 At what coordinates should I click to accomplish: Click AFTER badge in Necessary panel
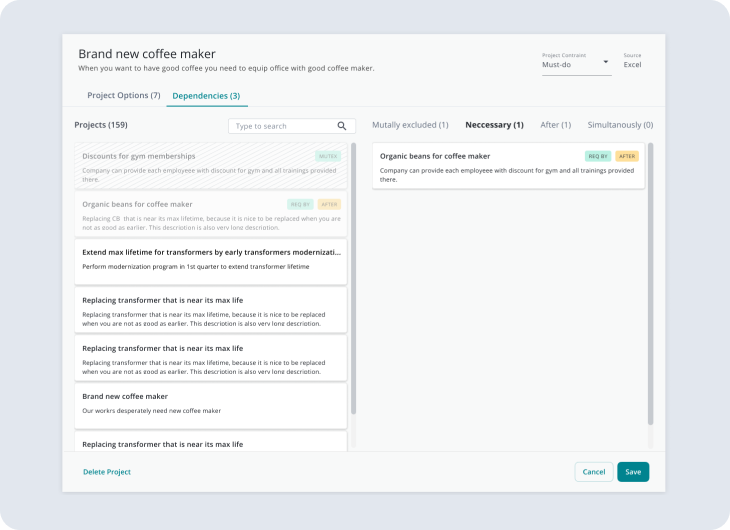[627, 156]
